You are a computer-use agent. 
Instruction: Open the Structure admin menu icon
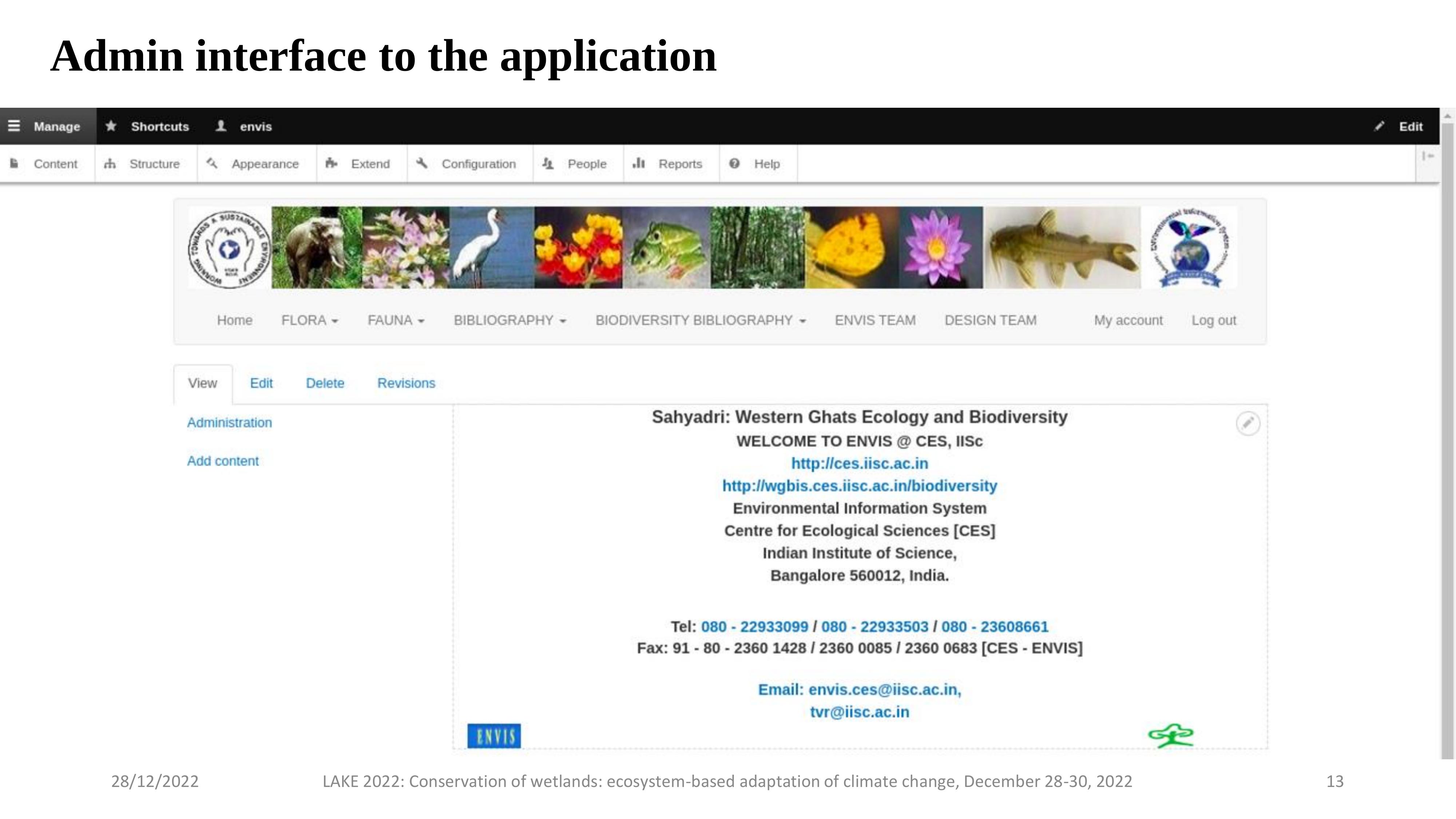coord(110,164)
